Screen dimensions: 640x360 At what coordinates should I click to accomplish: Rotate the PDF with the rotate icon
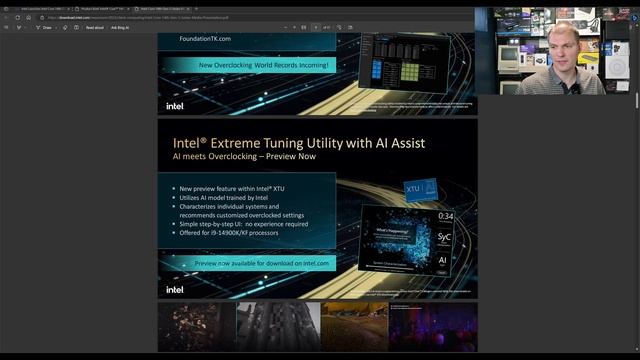(x=339, y=28)
